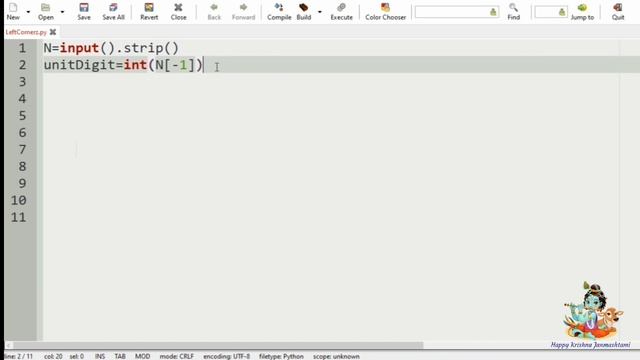Screen dimensions: 640x360
Task: Expand the New file dropdown arrow
Action: (28, 12)
